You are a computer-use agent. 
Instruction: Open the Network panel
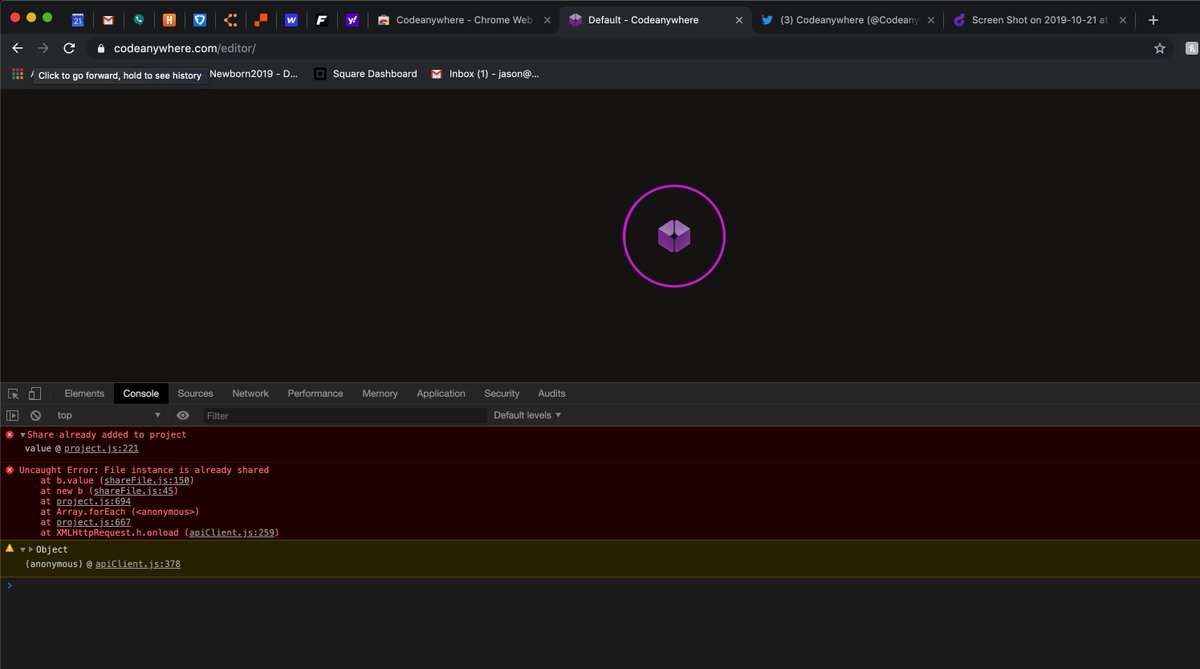pos(250,394)
